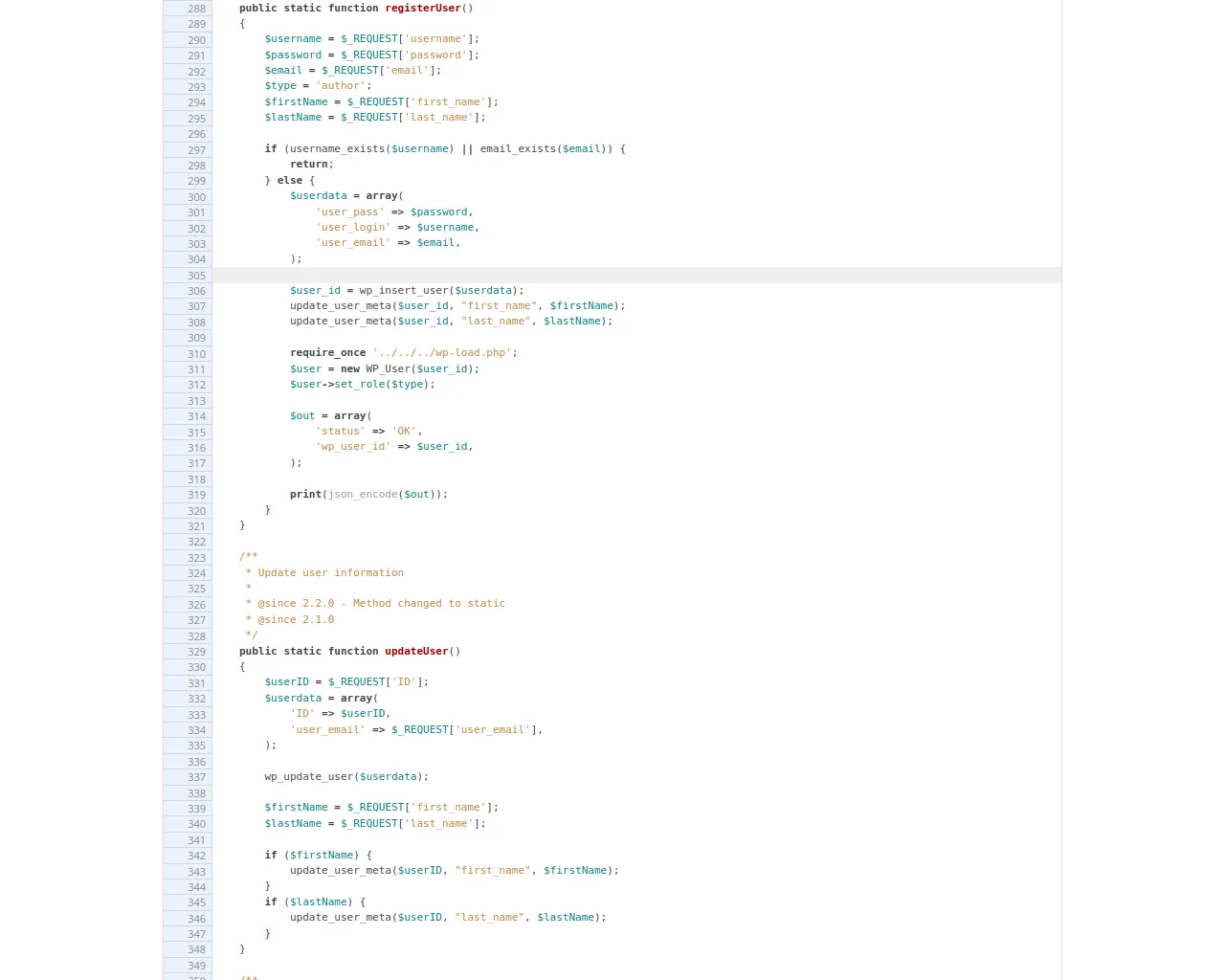This screenshot has width=1225, height=980.
Task: Click line number 337 in the gutter
Action: click(x=196, y=777)
